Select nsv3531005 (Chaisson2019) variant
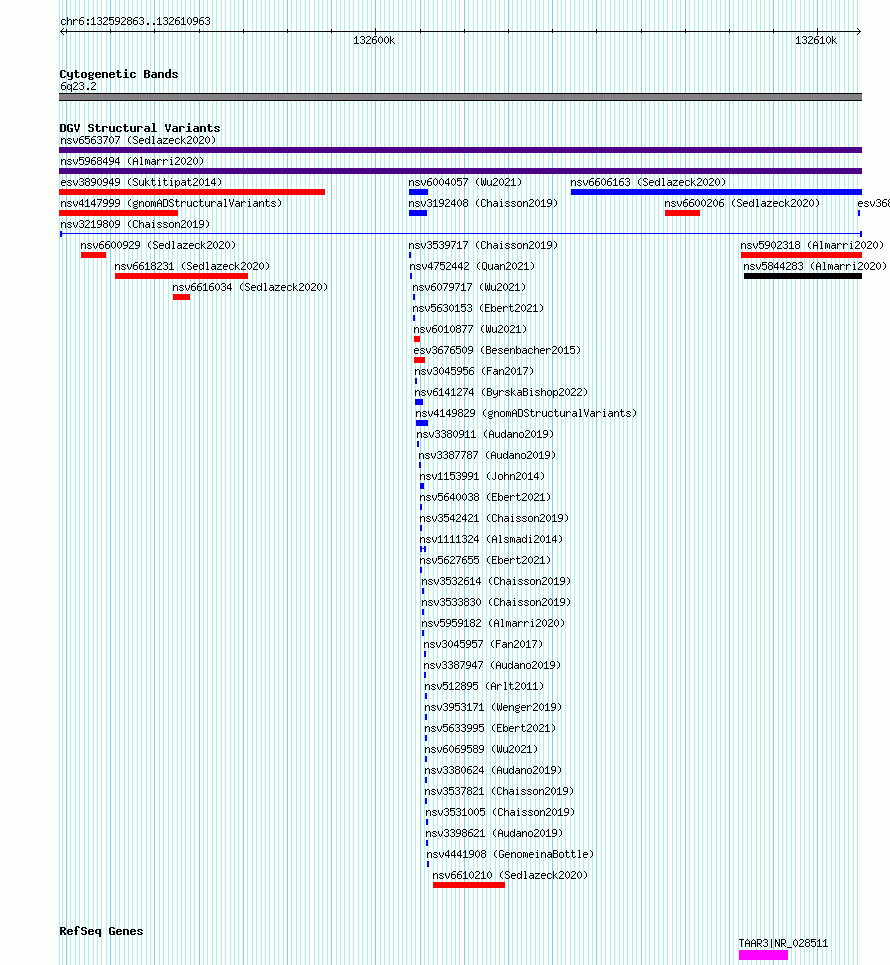The image size is (890, 965). tap(500, 812)
